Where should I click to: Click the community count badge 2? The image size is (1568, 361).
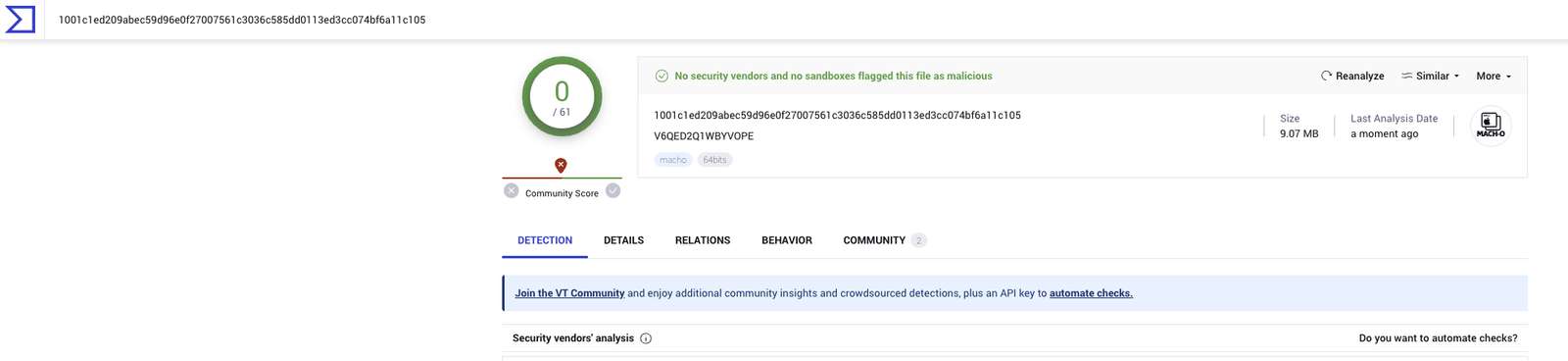coord(918,240)
